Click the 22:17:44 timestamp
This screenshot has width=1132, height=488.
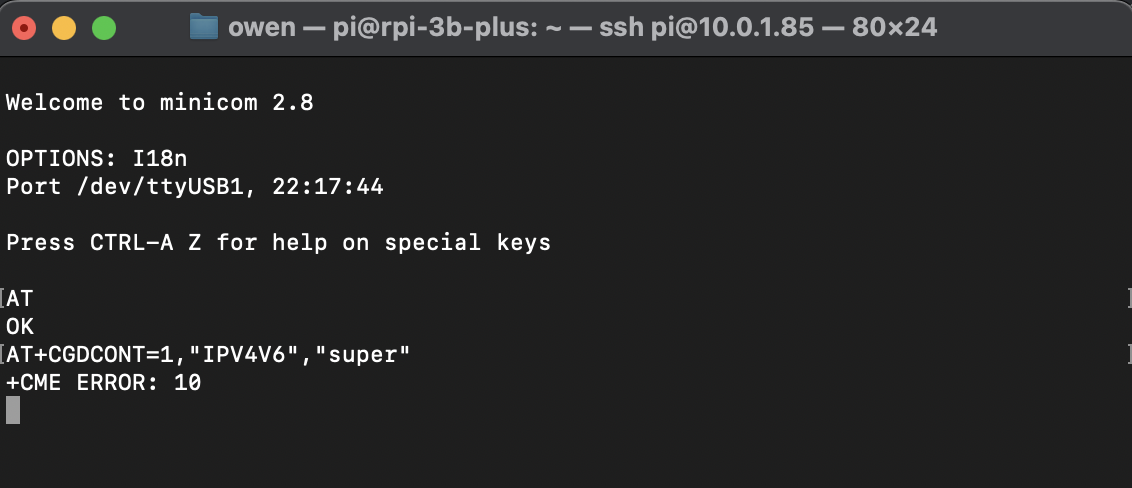click(328, 187)
